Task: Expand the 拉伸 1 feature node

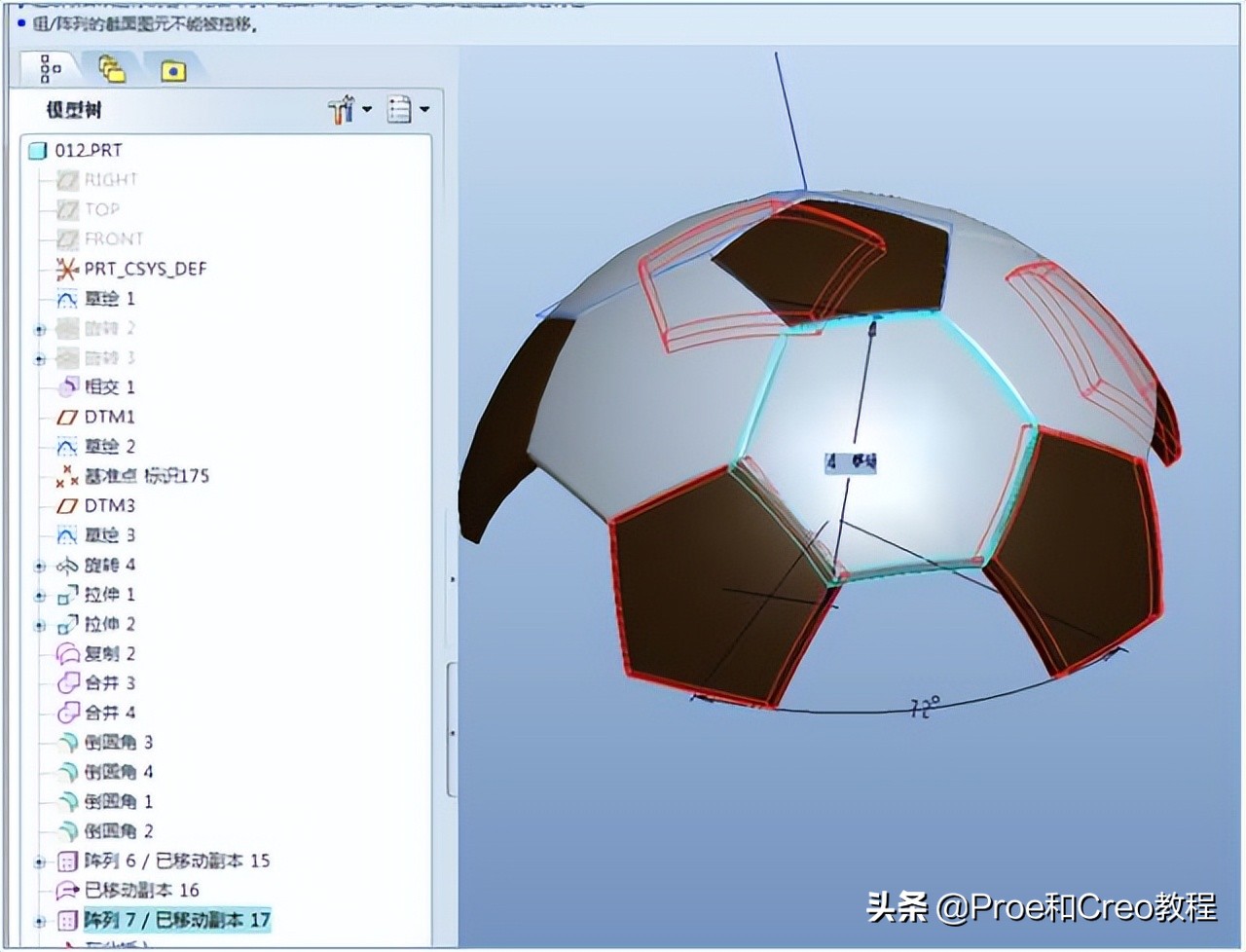Action: pyautogui.click(x=39, y=595)
